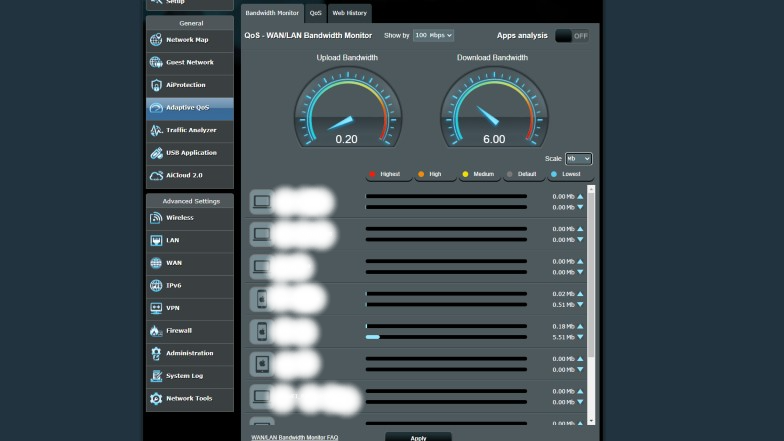Select the LAN icon
The width and height of the screenshot is (784, 441).
click(x=156, y=240)
